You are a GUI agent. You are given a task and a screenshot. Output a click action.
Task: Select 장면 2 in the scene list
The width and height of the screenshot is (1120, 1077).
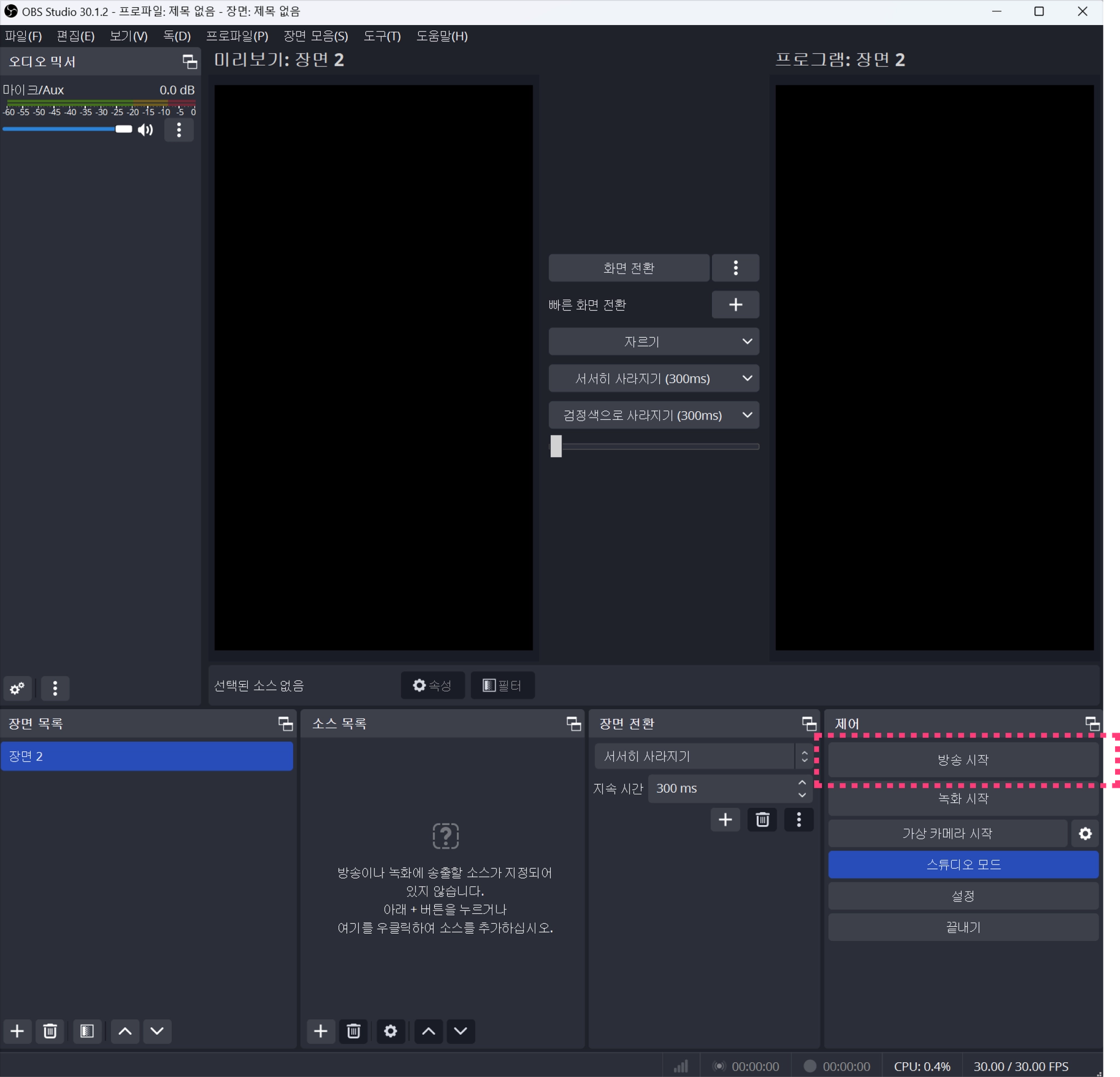[x=147, y=756]
